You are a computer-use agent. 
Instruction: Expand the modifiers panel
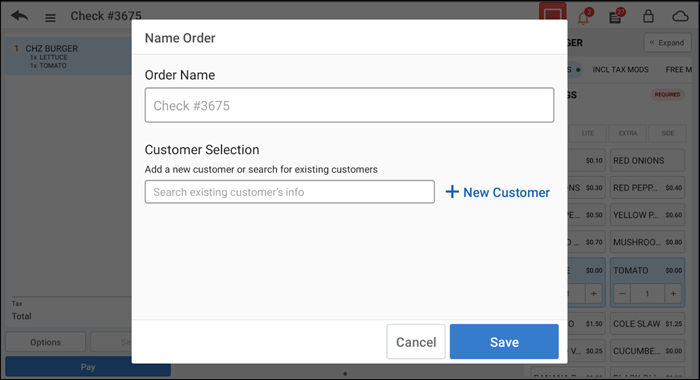(667, 43)
